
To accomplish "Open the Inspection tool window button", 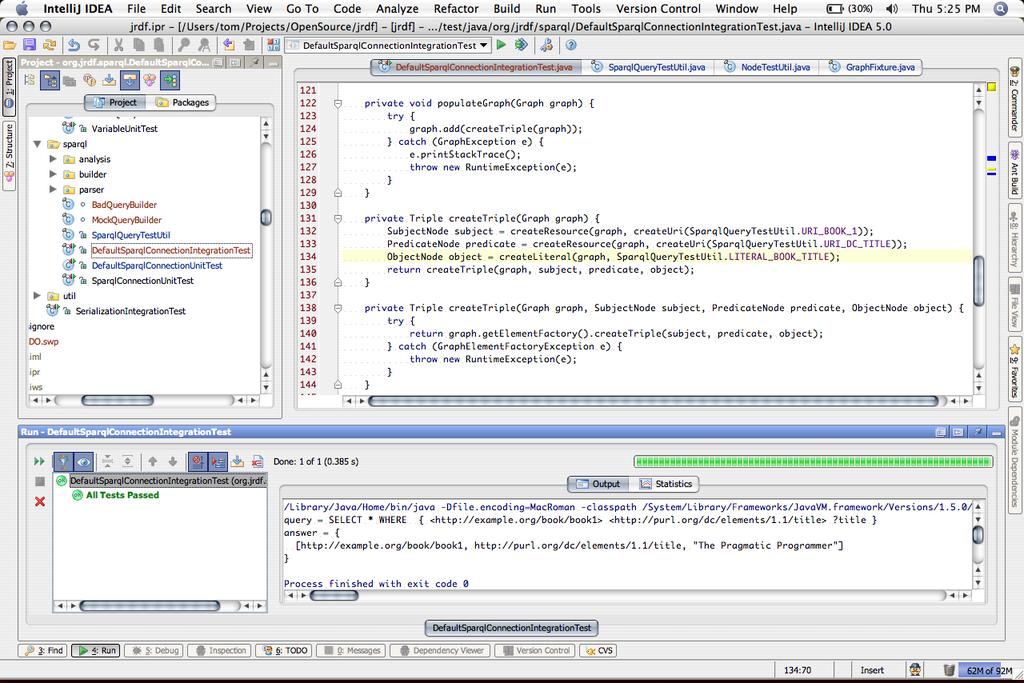I will (221, 650).
